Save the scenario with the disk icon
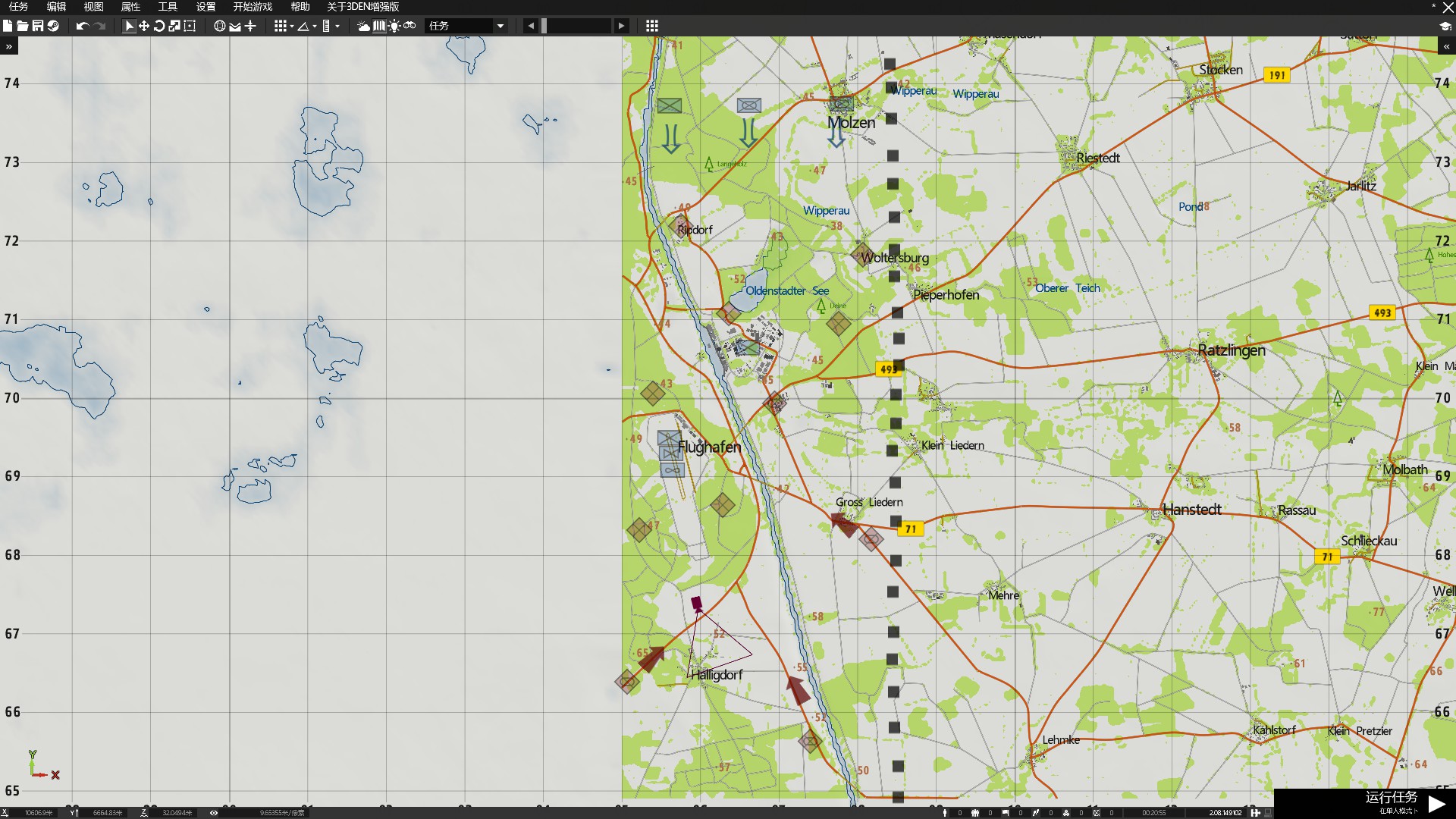Viewport: 1456px width, 819px height. [38, 26]
